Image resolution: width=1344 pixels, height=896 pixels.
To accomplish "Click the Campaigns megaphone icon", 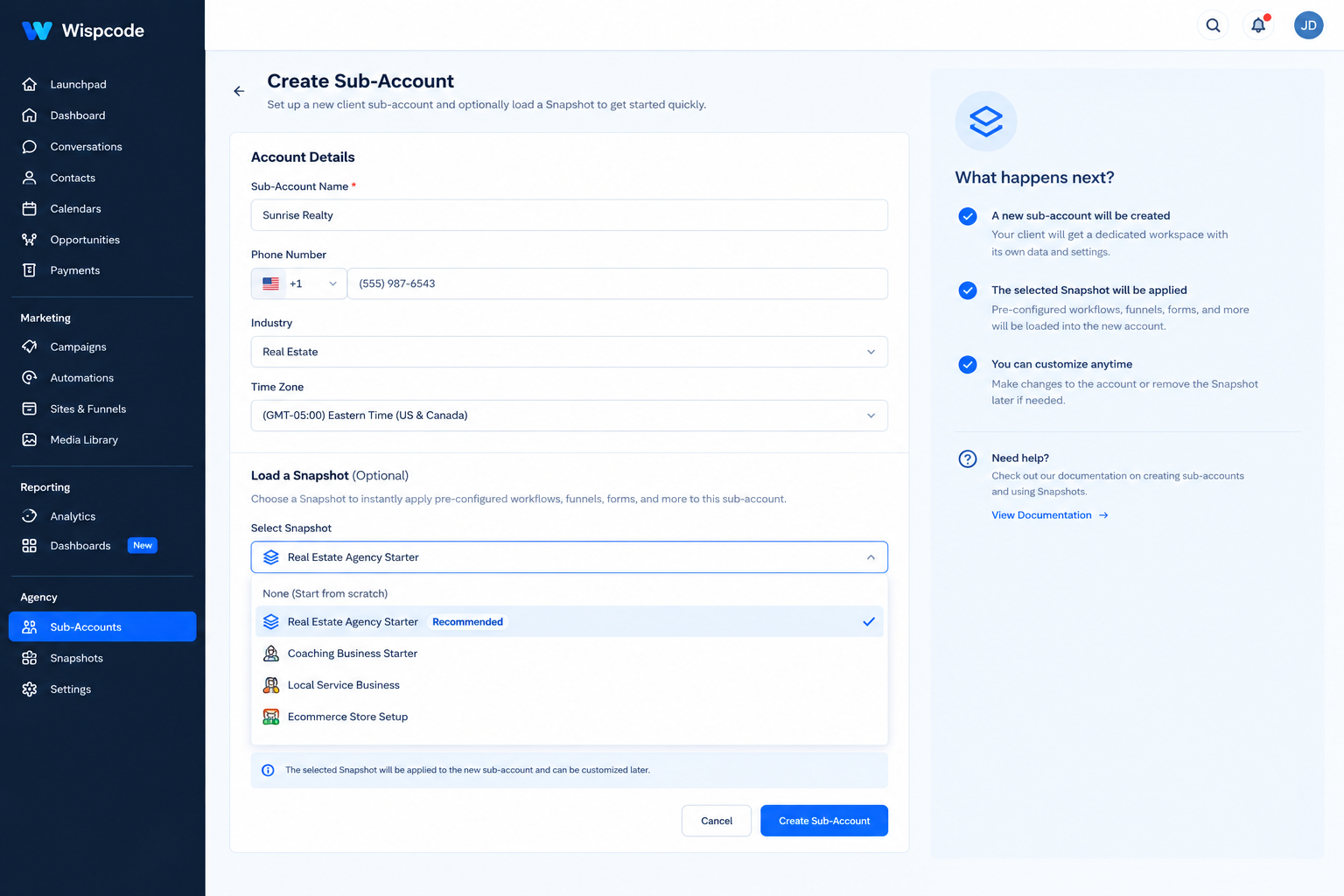I will click(30, 346).
